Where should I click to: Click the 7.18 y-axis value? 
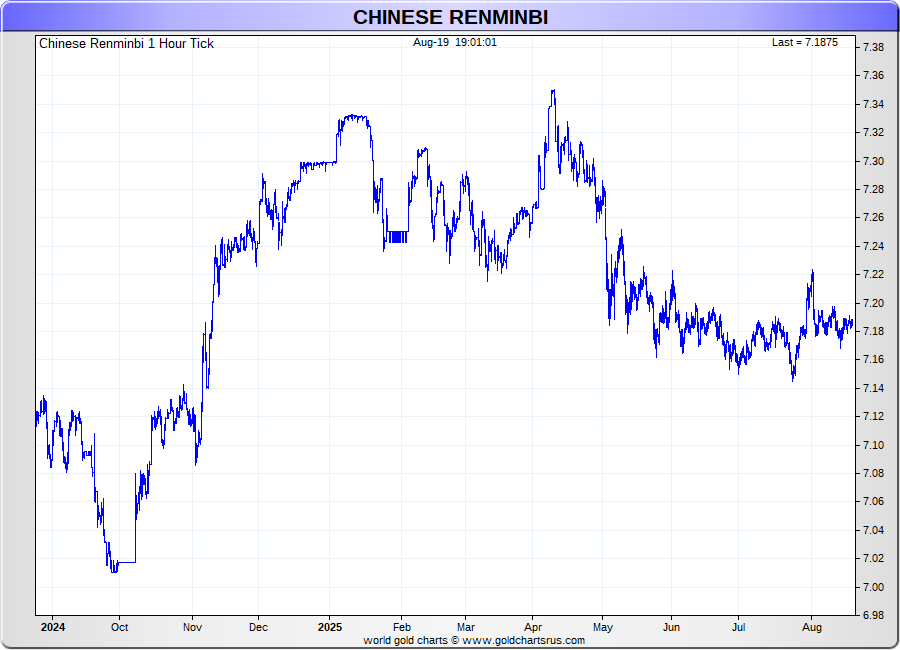pyautogui.click(x=874, y=331)
